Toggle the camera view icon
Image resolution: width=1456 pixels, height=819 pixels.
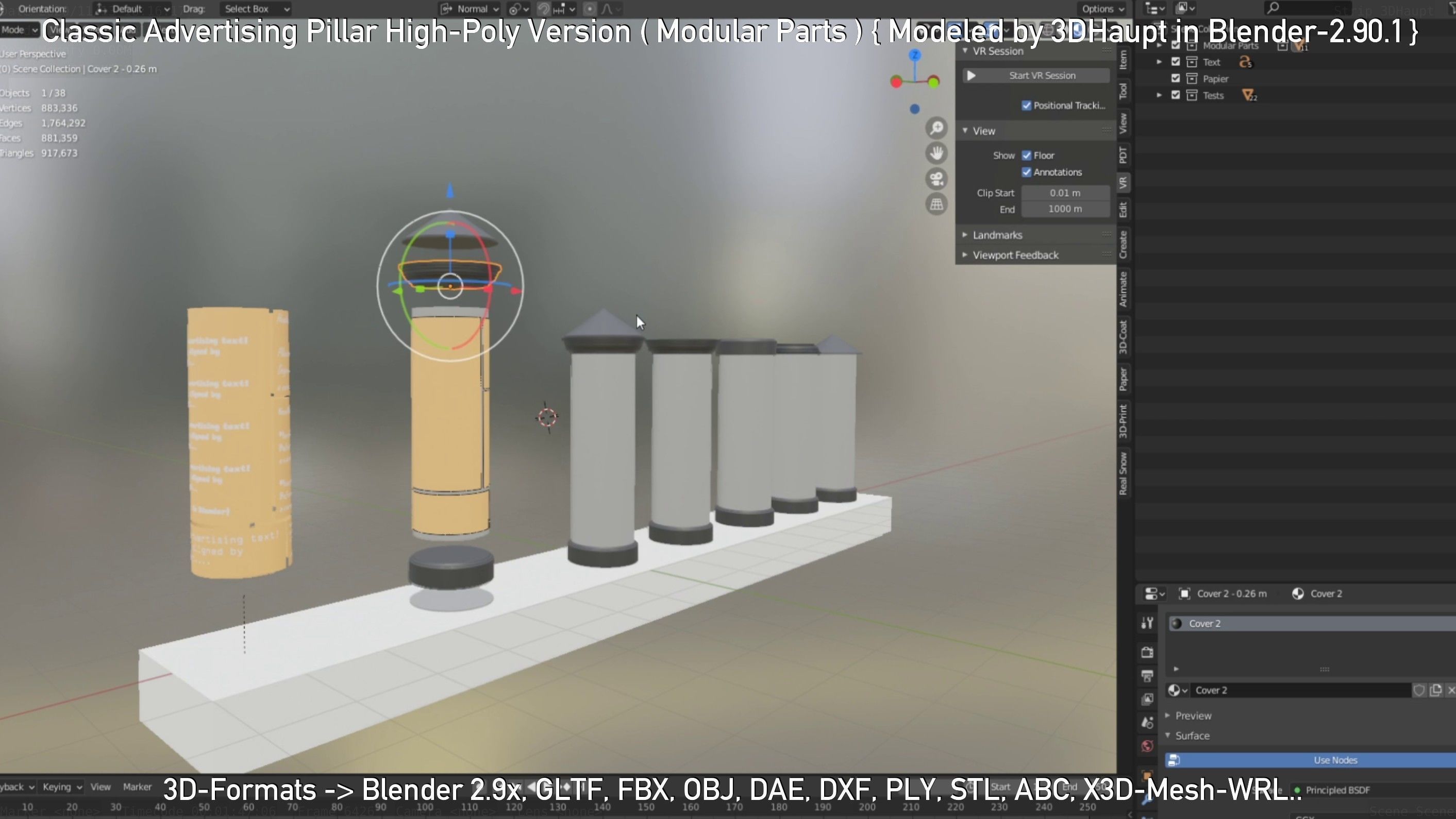click(x=936, y=179)
